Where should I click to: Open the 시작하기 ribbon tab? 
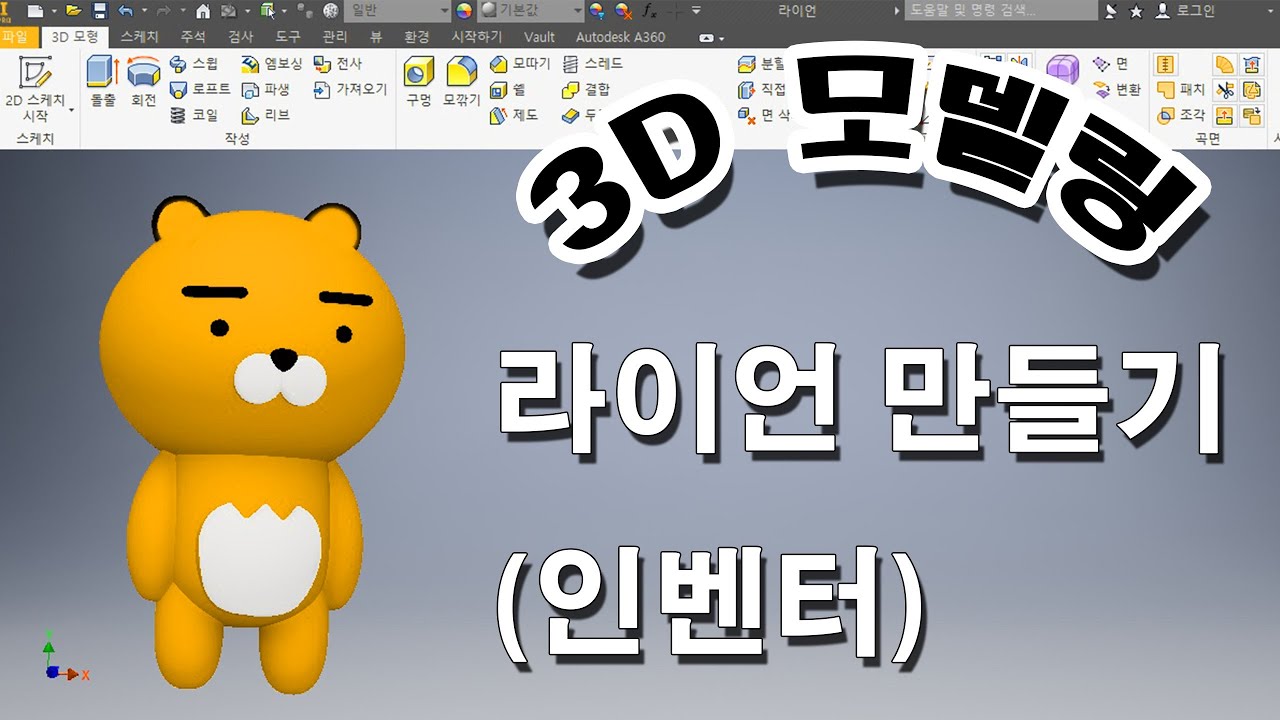click(x=477, y=37)
